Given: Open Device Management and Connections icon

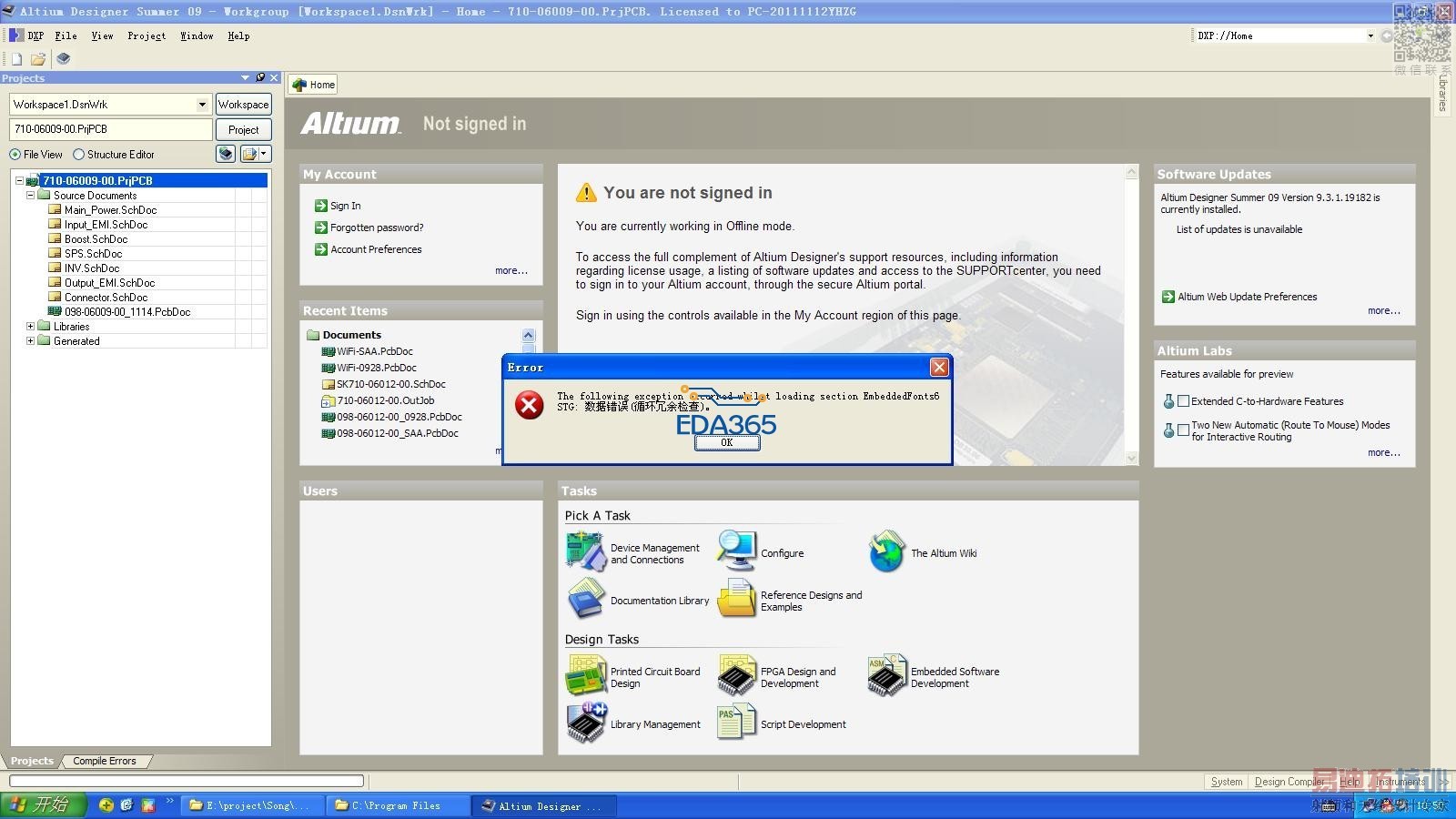Looking at the screenshot, I should (x=585, y=552).
